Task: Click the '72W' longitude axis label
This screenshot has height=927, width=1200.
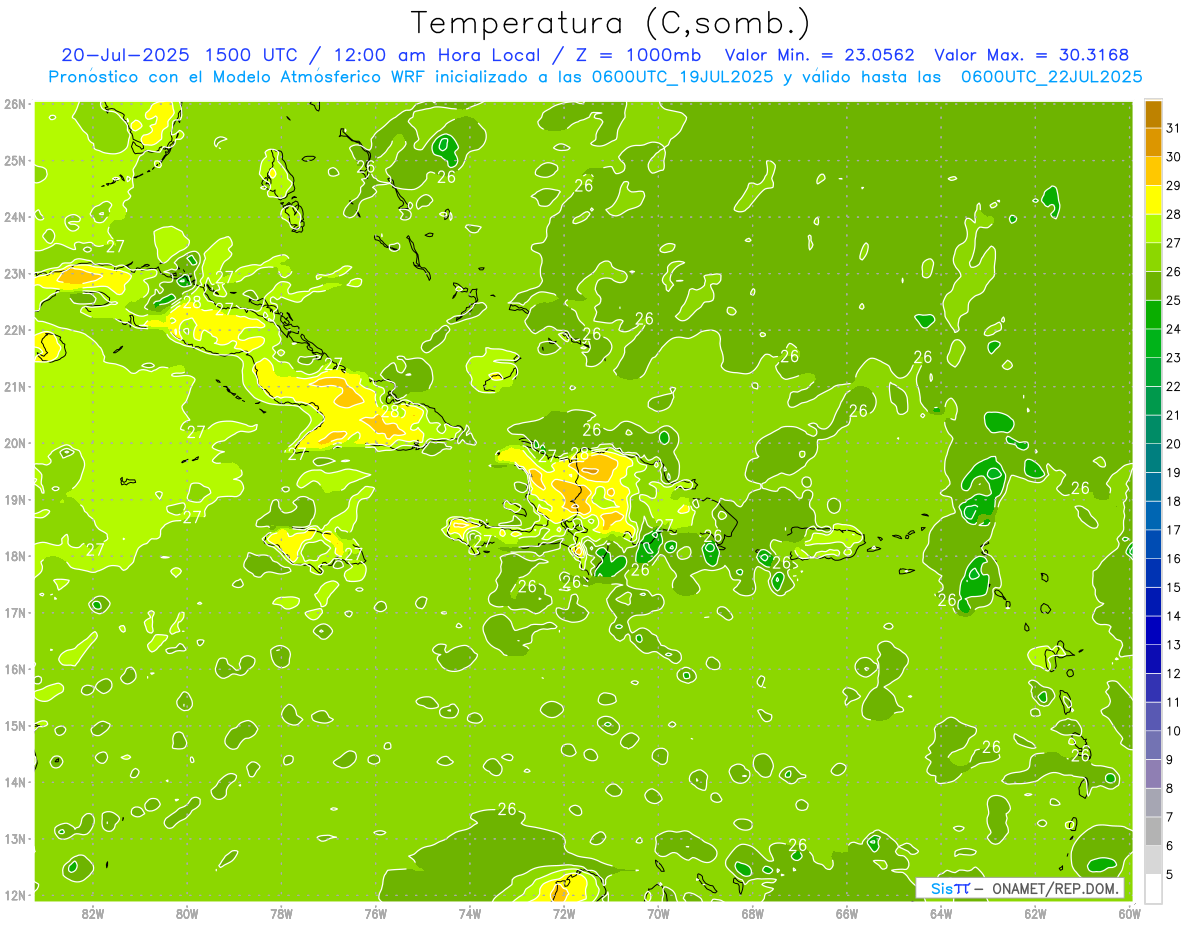Action: [564, 913]
